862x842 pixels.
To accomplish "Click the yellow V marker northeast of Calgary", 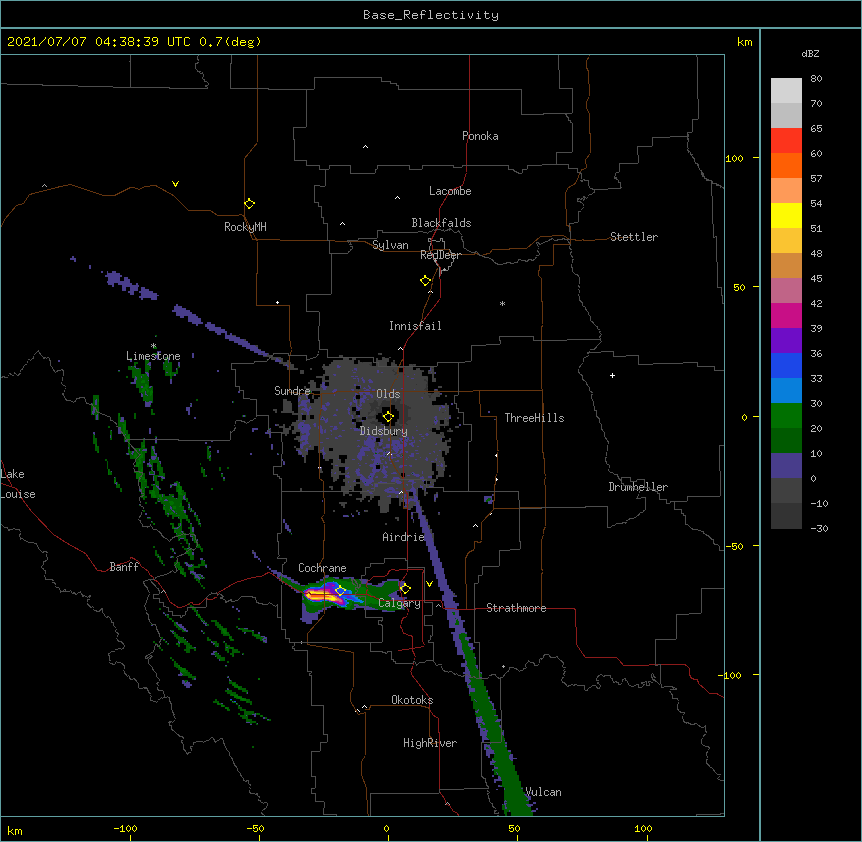I will [429, 584].
